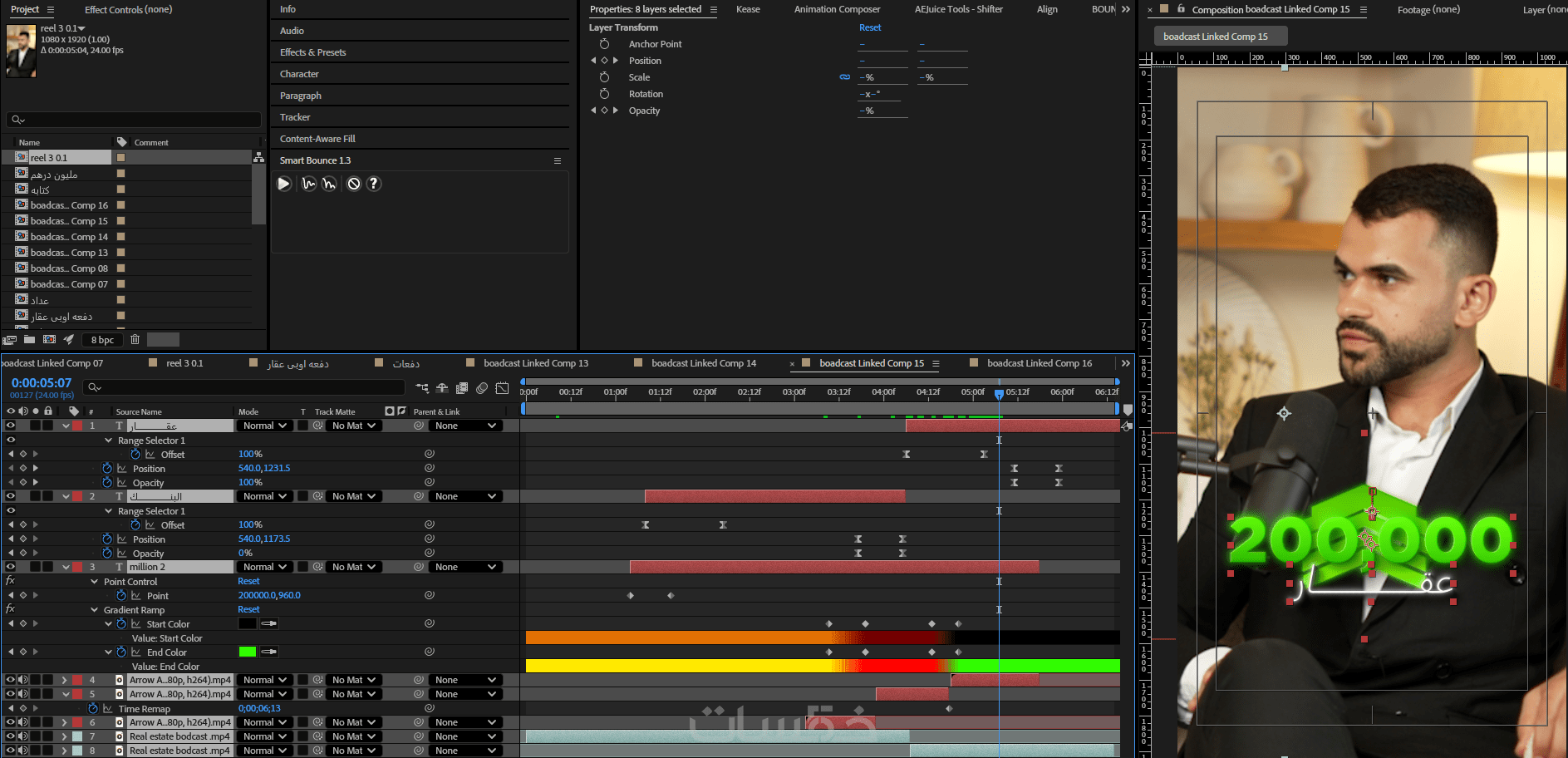This screenshot has height=758, width=1568.
Task: Click the 8 bpc color depth button
Action: 103,339
